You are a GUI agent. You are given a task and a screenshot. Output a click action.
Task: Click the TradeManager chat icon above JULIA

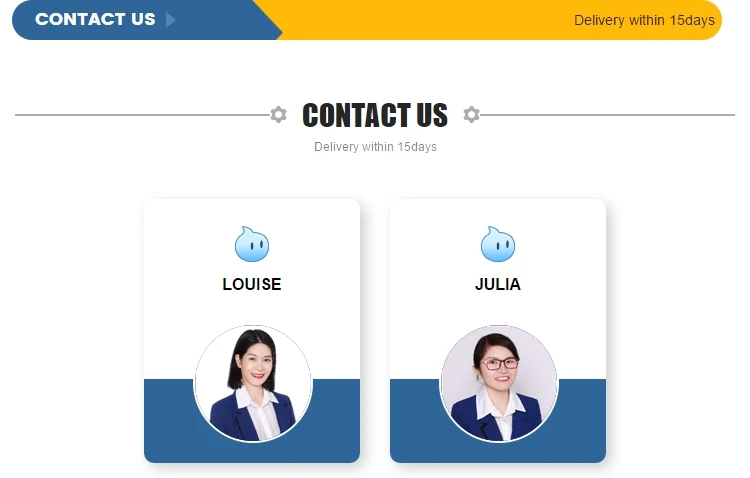[x=497, y=244]
